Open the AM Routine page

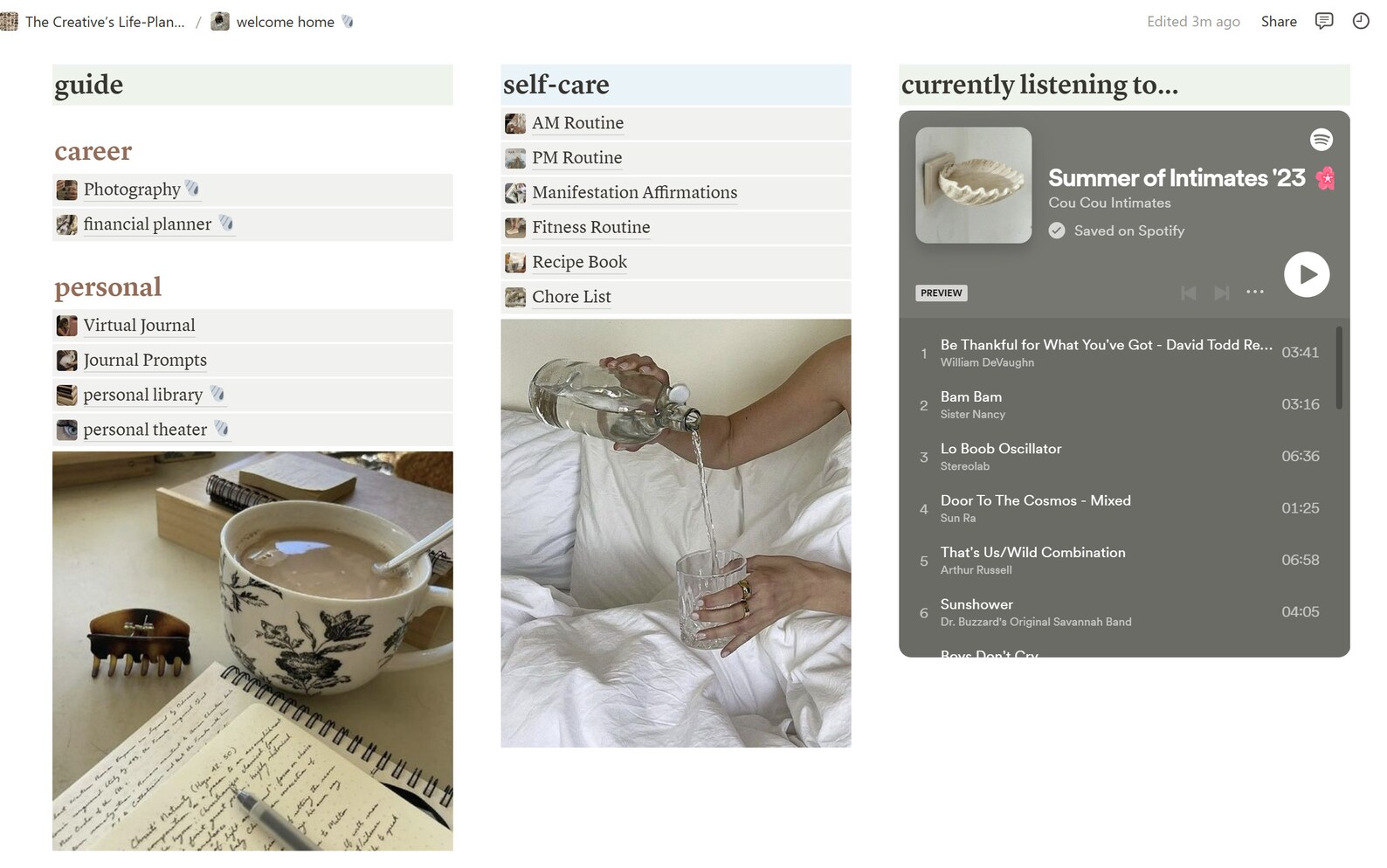coord(676,123)
